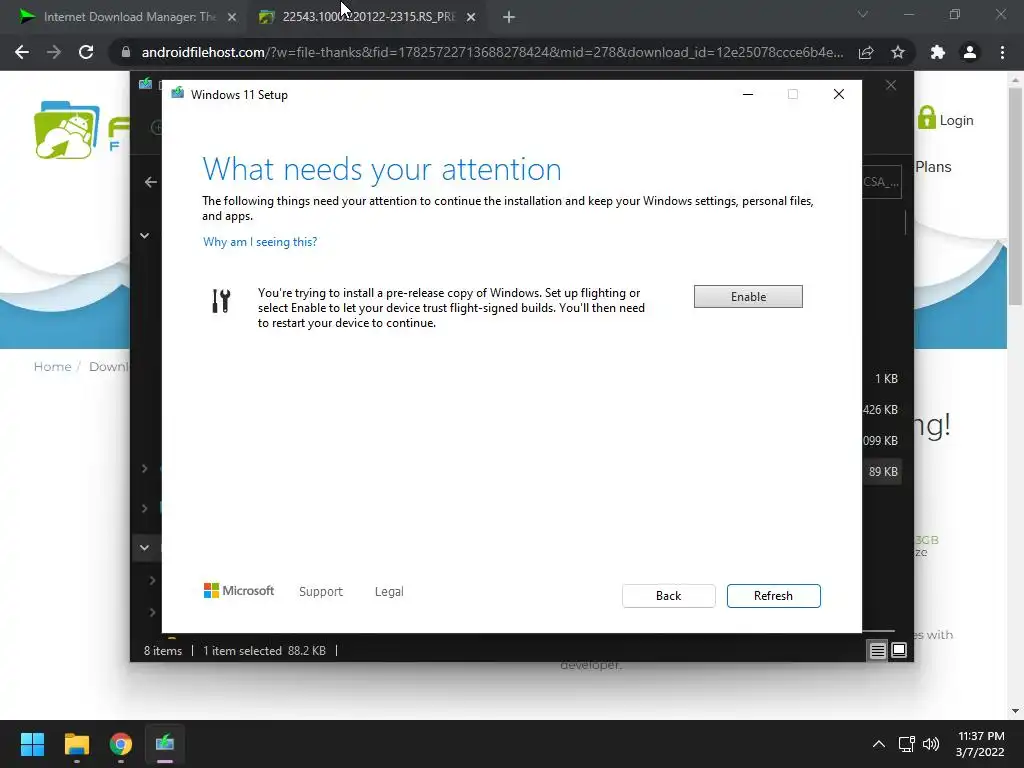1024x768 pixels.
Task: Open the 'Why am I seeing this?' link
Action: [x=260, y=242]
